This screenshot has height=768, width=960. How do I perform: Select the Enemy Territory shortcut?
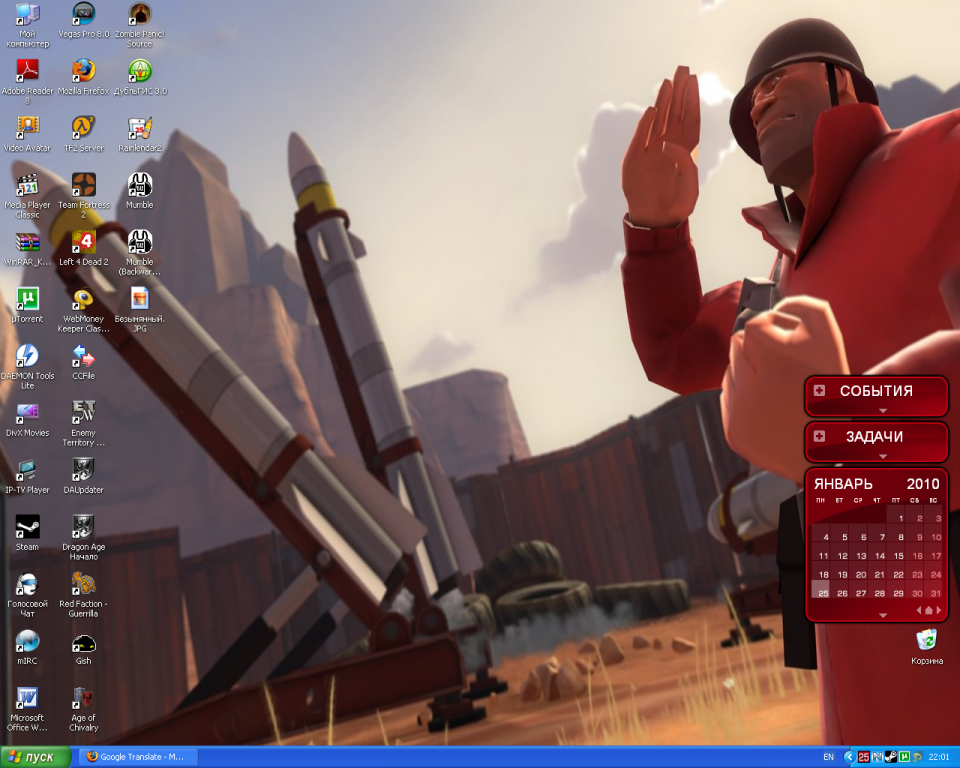[83, 423]
